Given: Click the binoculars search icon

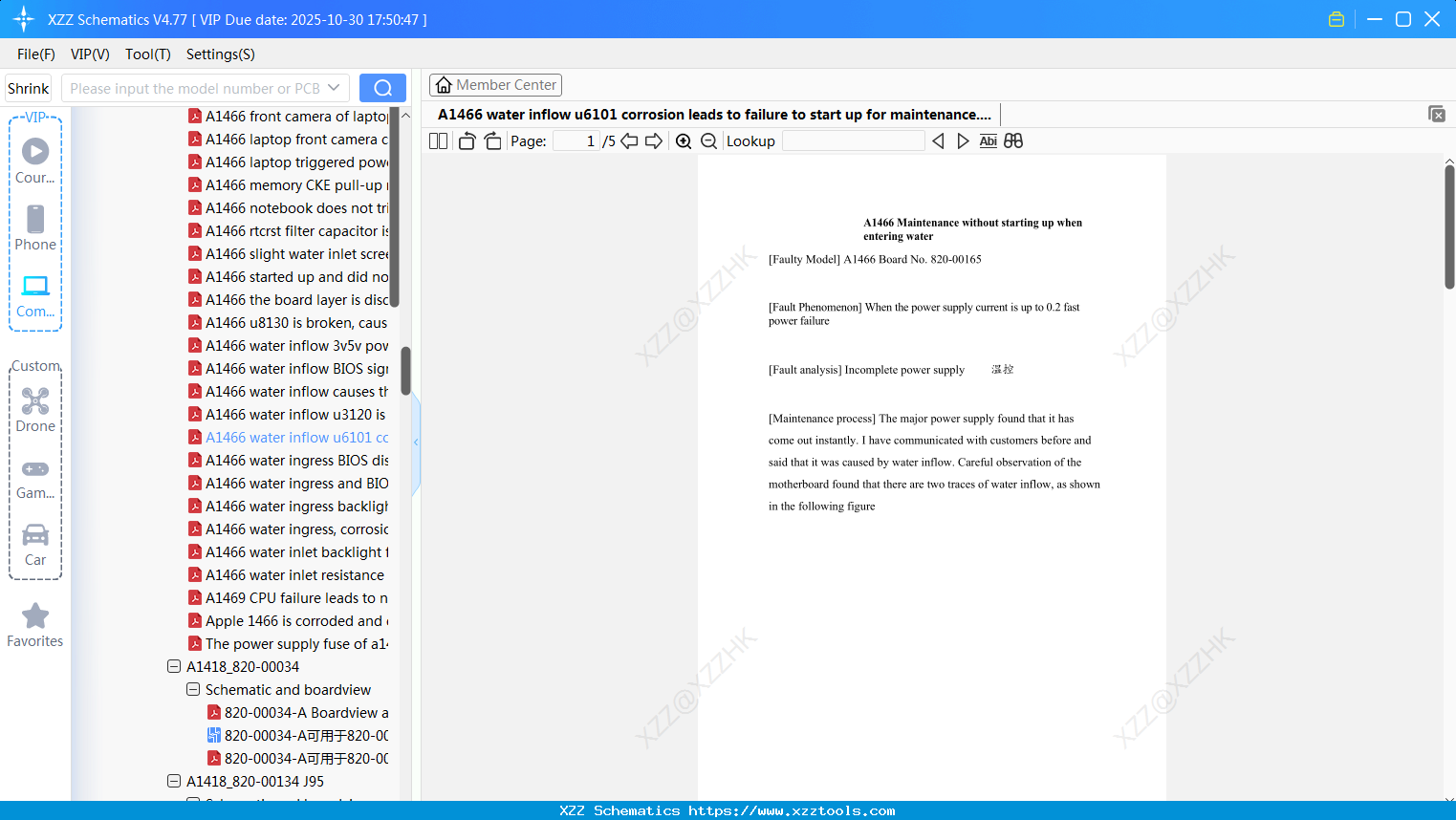Looking at the screenshot, I should click(1013, 141).
